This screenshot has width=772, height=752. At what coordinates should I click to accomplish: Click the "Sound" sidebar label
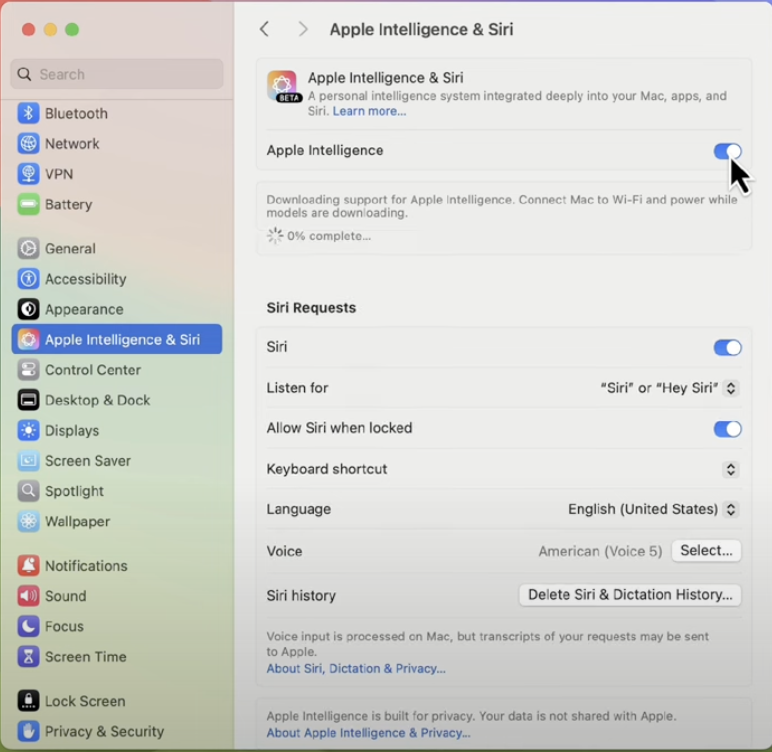[x=65, y=596]
